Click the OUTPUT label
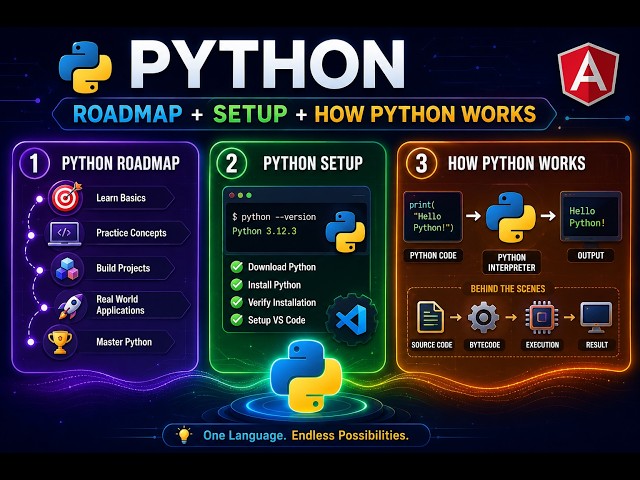 click(591, 256)
